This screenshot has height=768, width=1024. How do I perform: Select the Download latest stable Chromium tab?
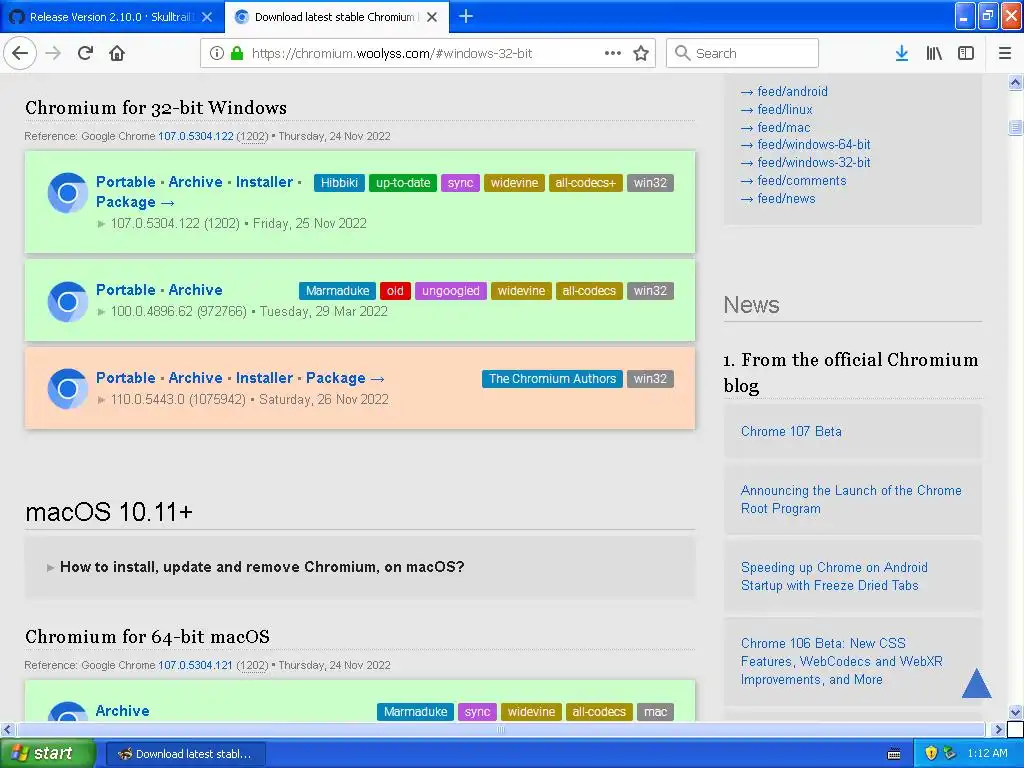click(x=337, y=17)
